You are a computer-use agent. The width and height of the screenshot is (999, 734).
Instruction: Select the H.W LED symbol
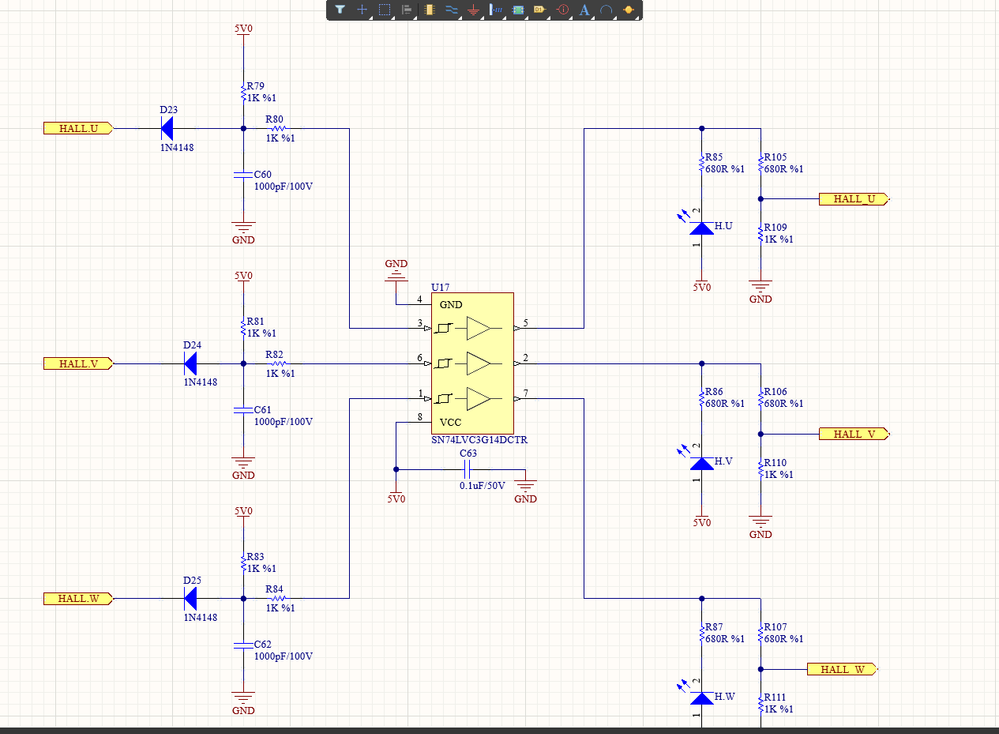point(702,698)
